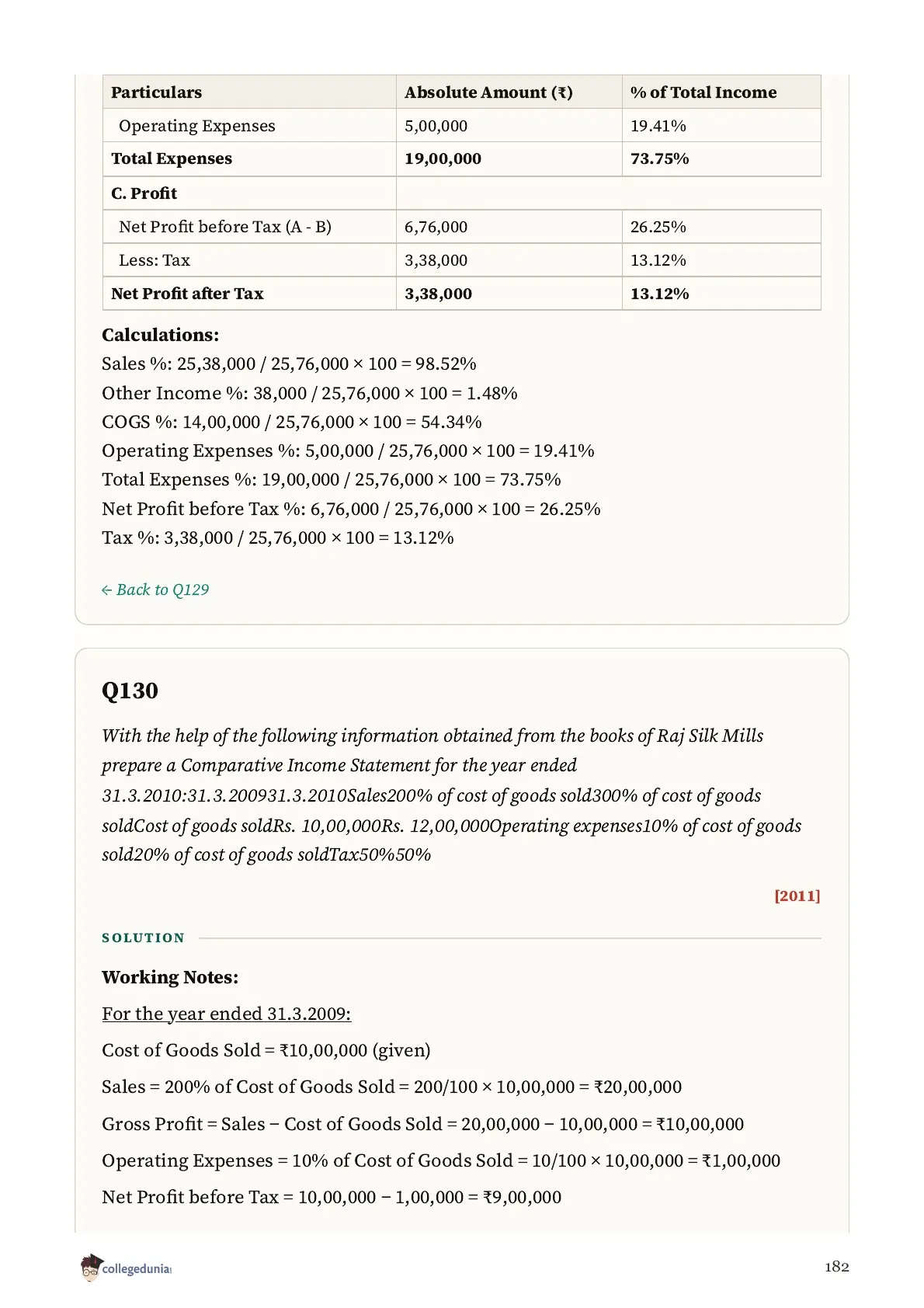Click the collegedunia logo icon
Image resolution: width=924 pixels, height=1308 pixels.
pos(91,1267)
